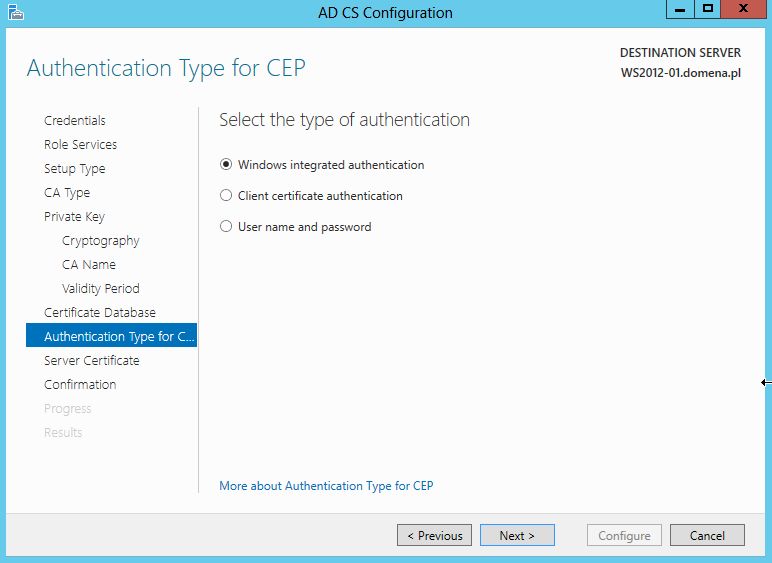Navigate to the CA Type page
The height and width of the screenshot is (563, 772).
[x=67, y=193]
